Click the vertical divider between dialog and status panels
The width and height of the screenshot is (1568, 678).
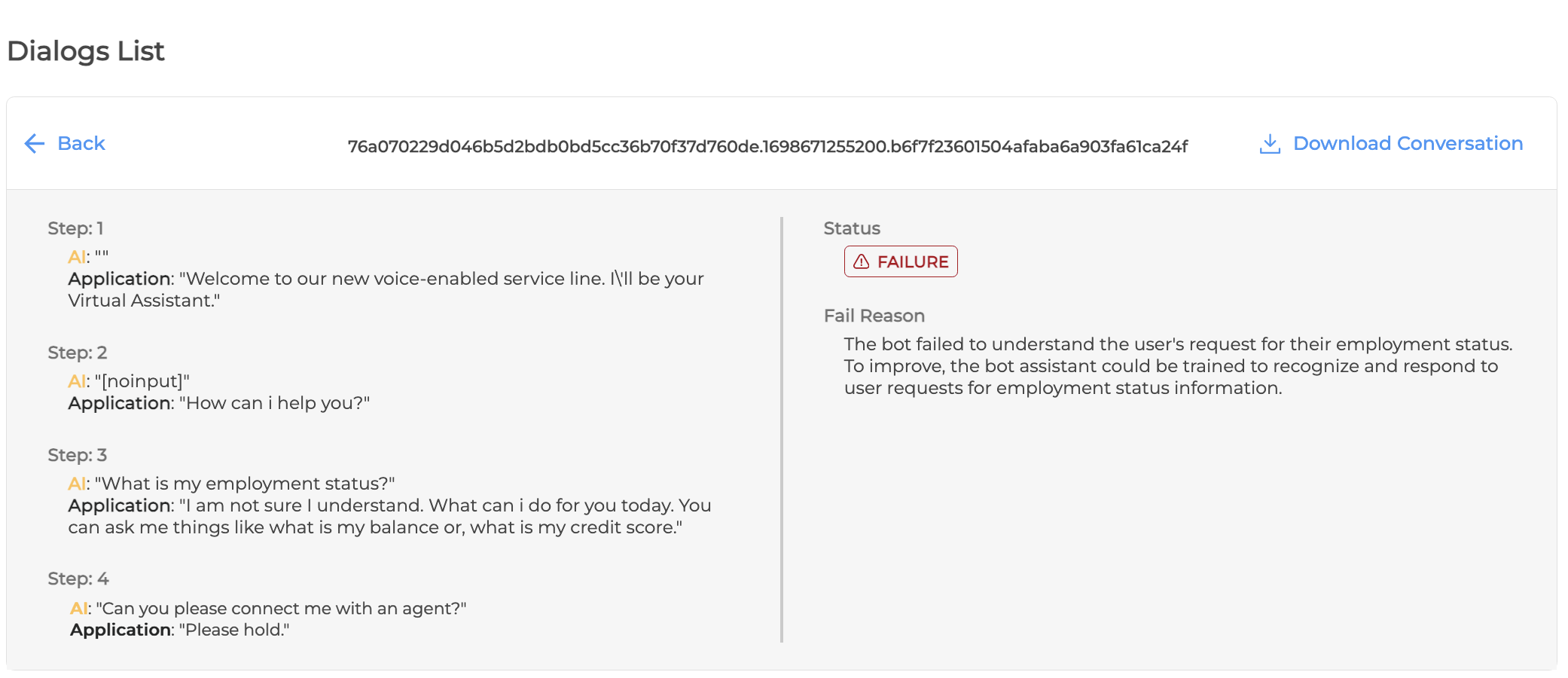click(783, 429)
